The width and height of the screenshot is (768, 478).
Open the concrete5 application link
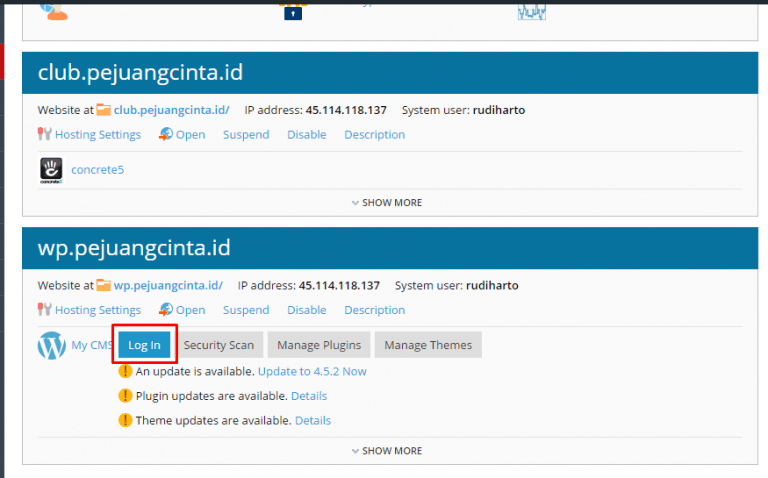coord(97,170)
